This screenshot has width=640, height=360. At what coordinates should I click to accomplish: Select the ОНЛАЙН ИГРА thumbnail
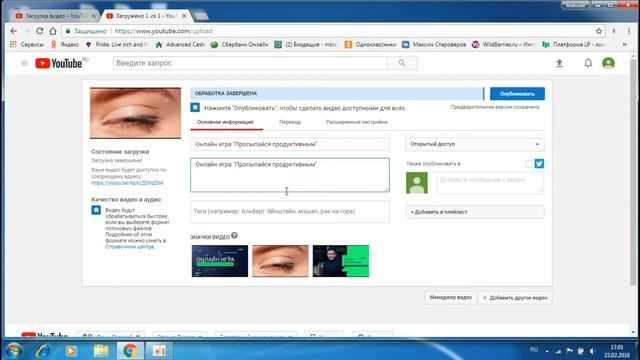[x=220, y=261]
